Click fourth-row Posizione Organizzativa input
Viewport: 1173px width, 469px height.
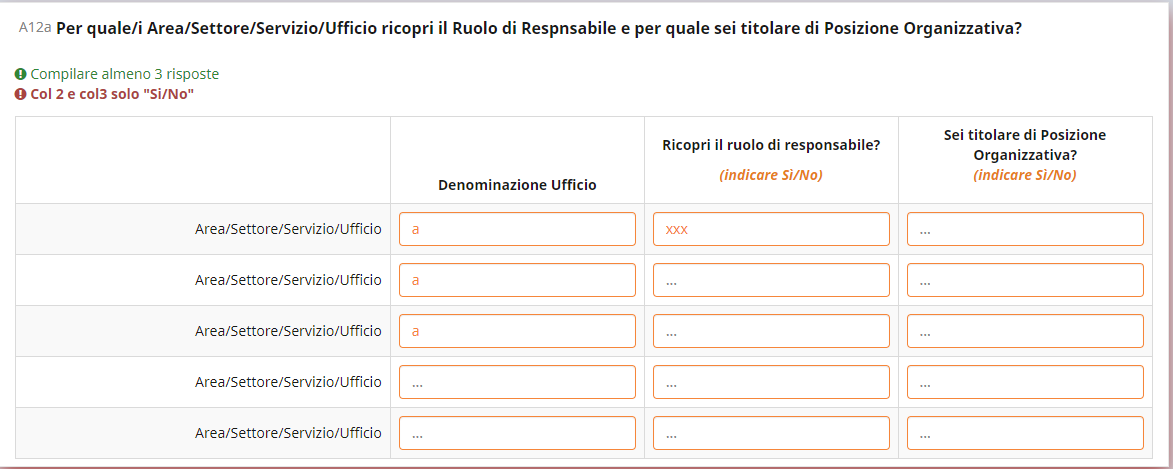point(1025,382)
